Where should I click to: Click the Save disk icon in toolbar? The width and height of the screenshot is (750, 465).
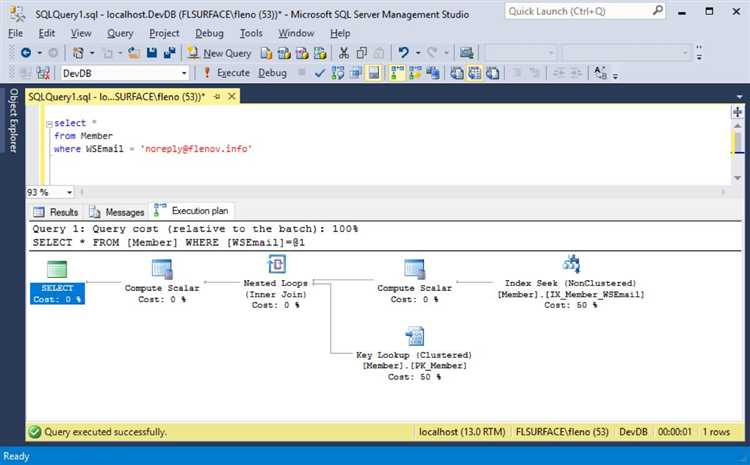153,53
